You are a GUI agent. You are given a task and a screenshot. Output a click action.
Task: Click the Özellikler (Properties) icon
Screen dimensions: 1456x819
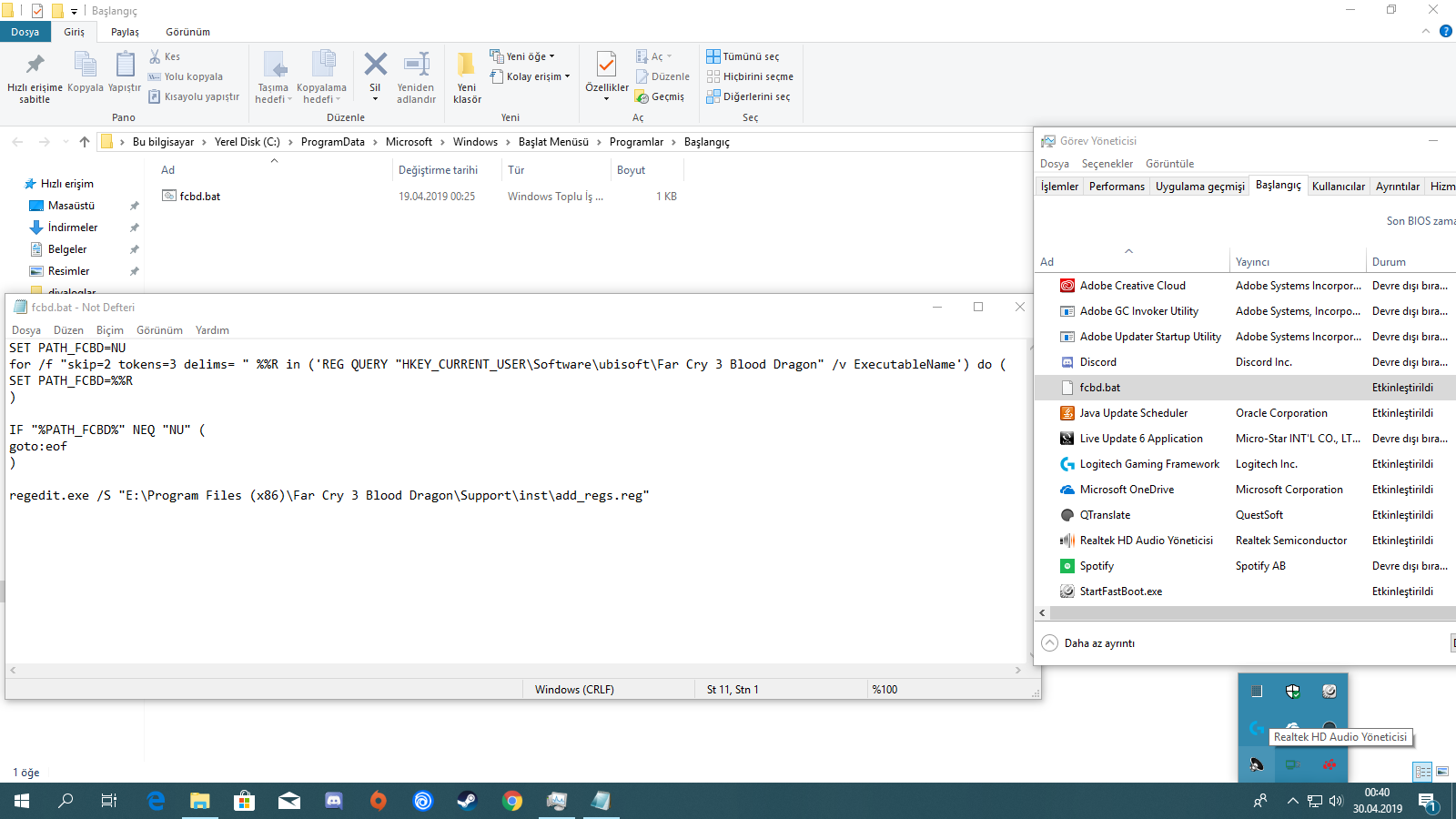606,64
